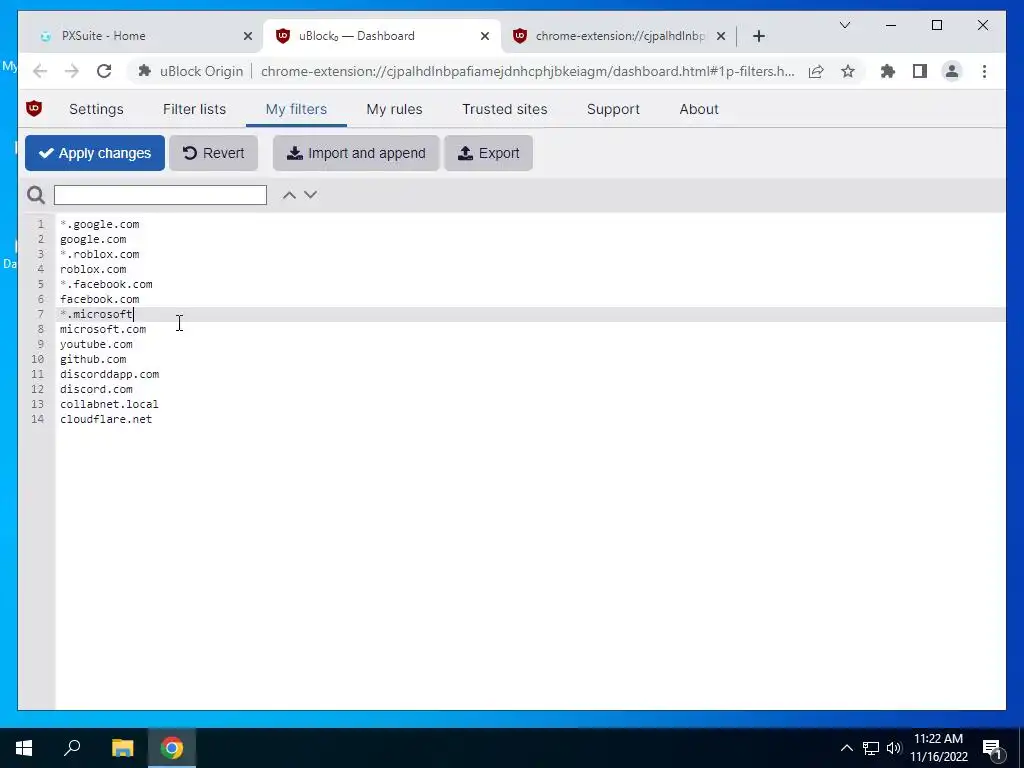The width and height of the screenshot is (1024, 768).
Task: Open the taskbar clock and date
Action: click(x=938, y=748)
